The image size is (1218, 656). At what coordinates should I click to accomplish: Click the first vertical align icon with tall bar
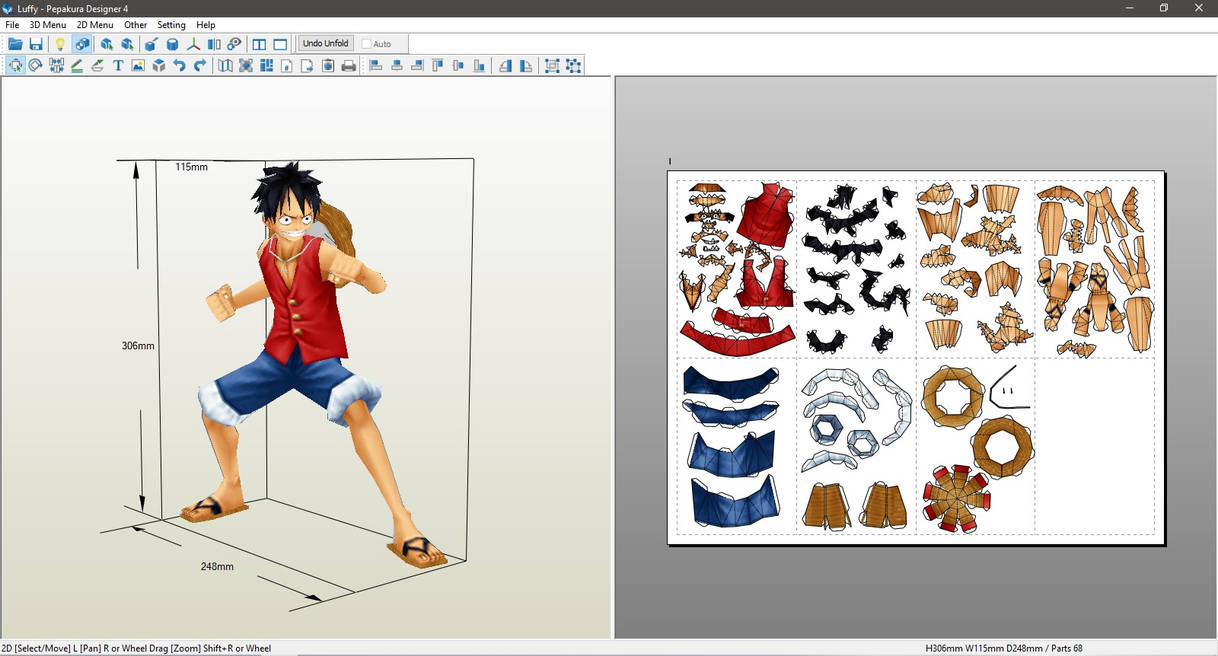tap(438, 66)
